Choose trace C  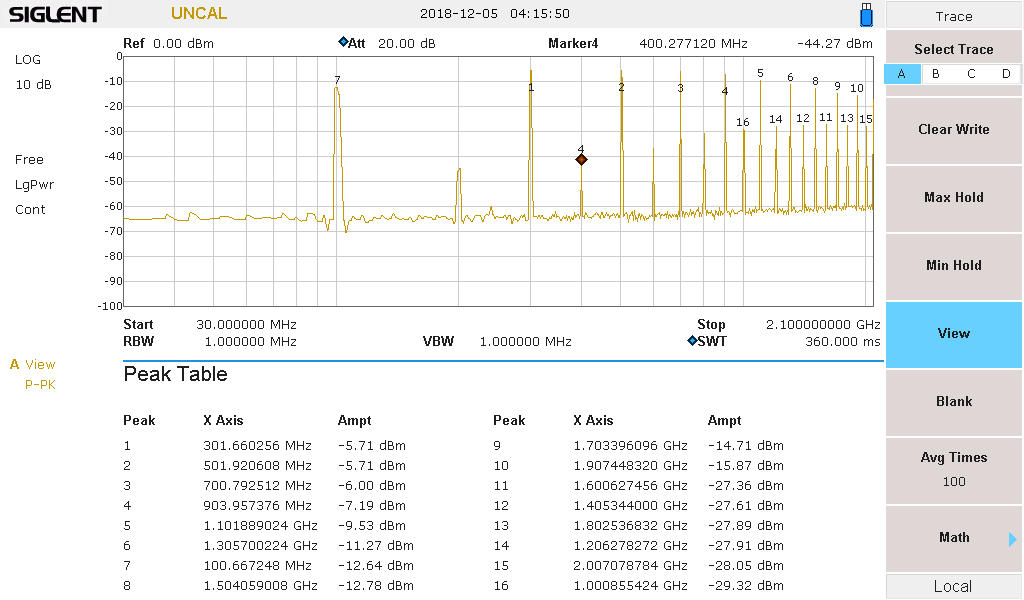tap(971, 74)
